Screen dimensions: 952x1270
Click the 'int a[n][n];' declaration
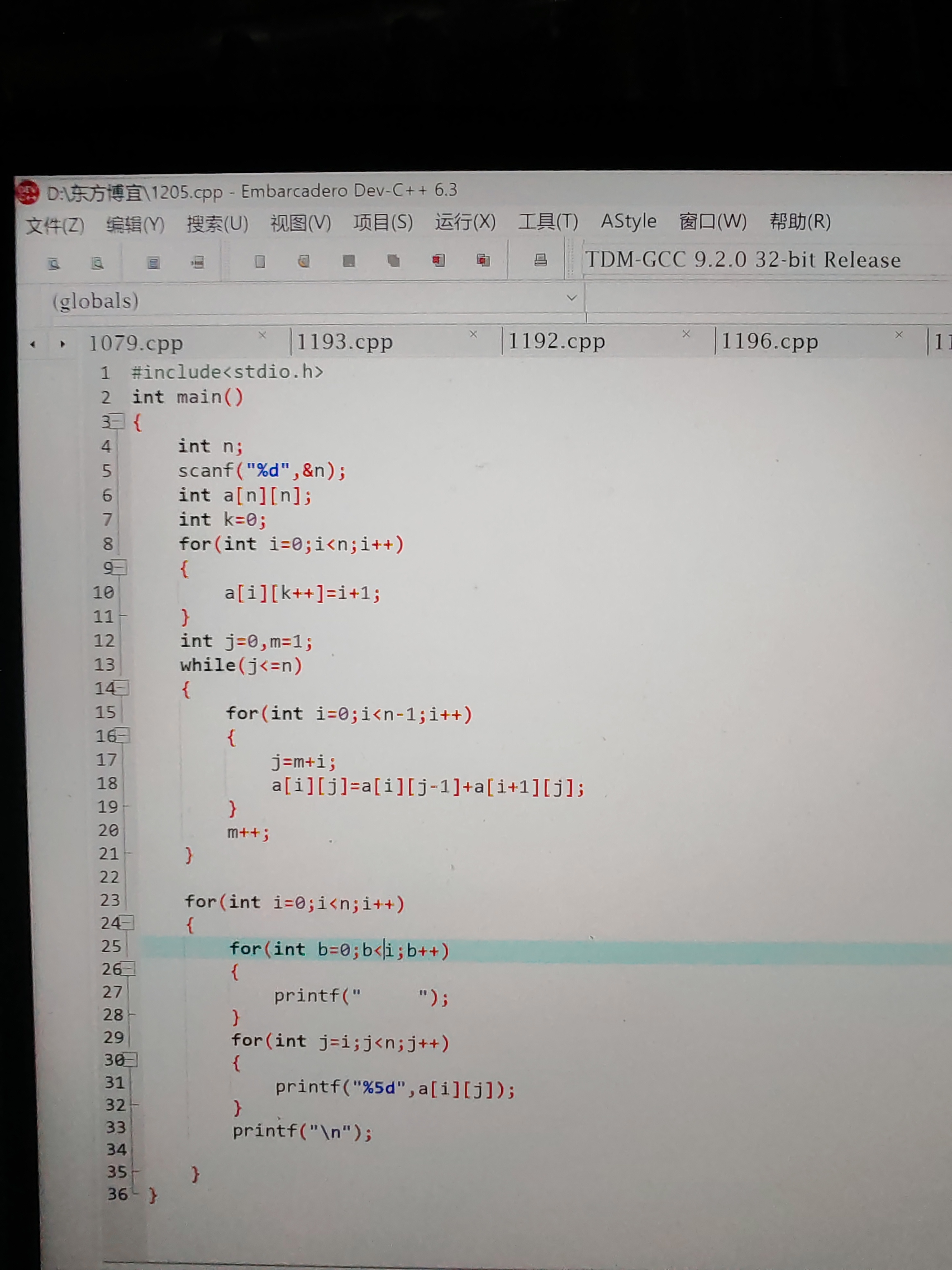[245, 495]
